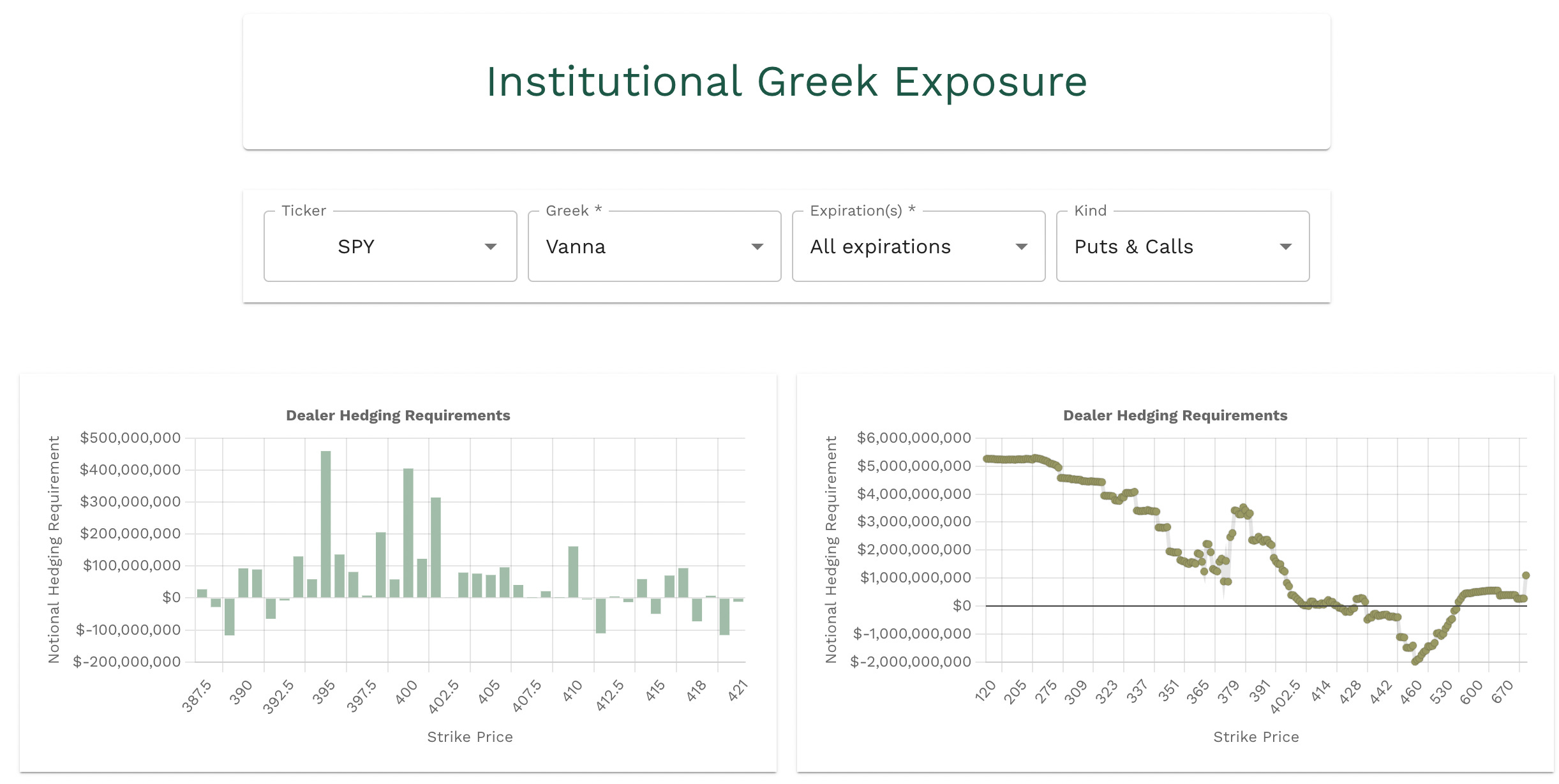Click the rightmost data point on line chart
Screen dimensions: 1559x784
pos(1526,575)
